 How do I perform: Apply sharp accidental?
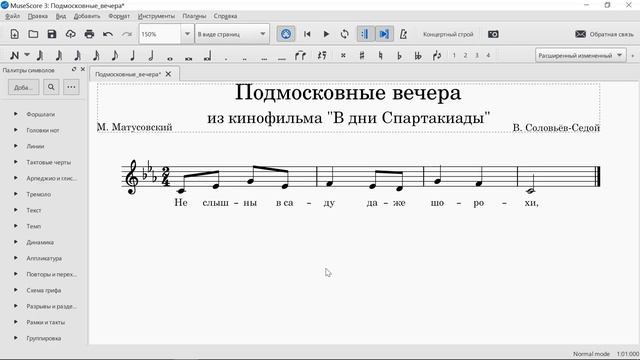(362, 56)
